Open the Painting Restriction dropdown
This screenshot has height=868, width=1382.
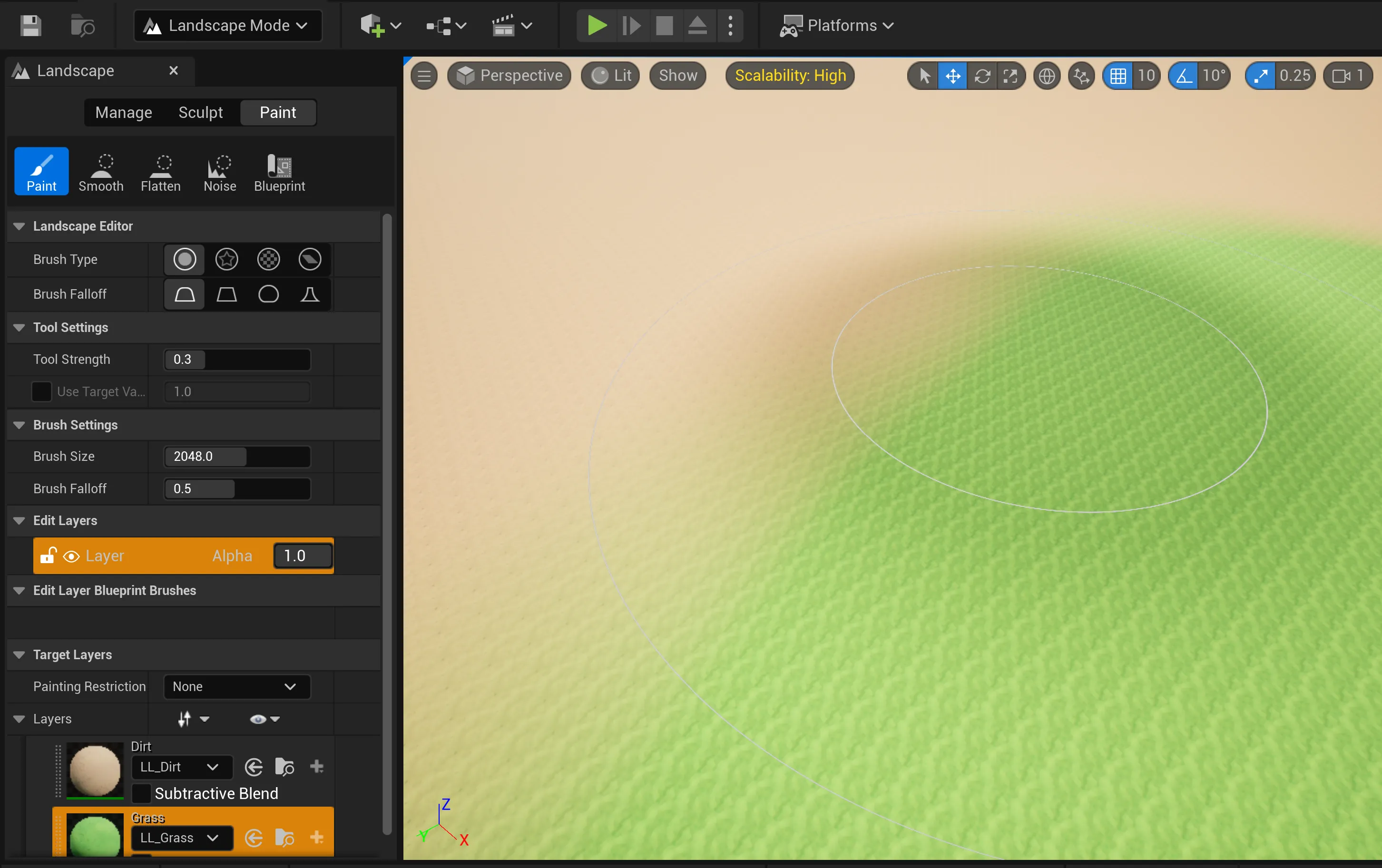237,687
